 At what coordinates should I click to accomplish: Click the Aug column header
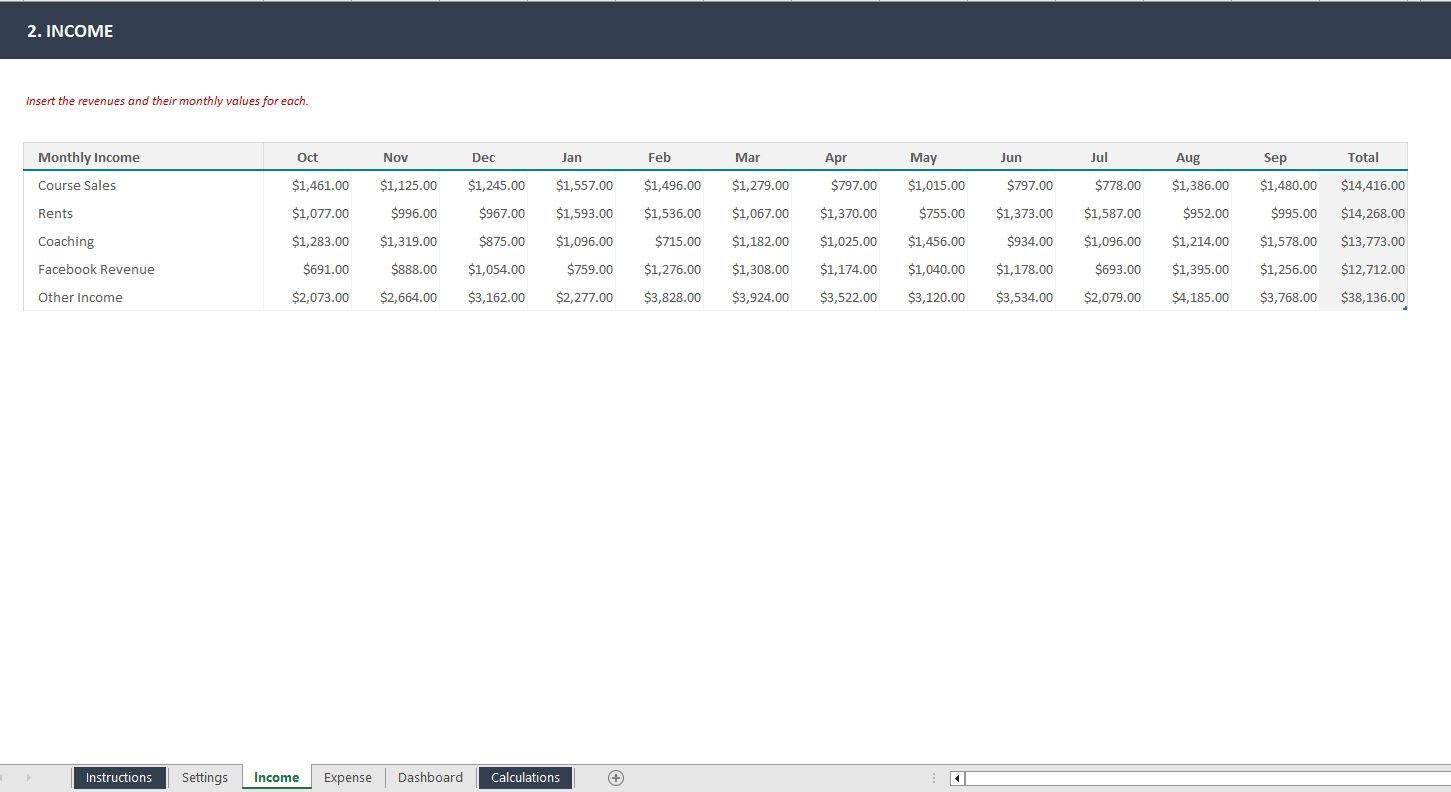pyautogui.click(x=1188, y=157)
